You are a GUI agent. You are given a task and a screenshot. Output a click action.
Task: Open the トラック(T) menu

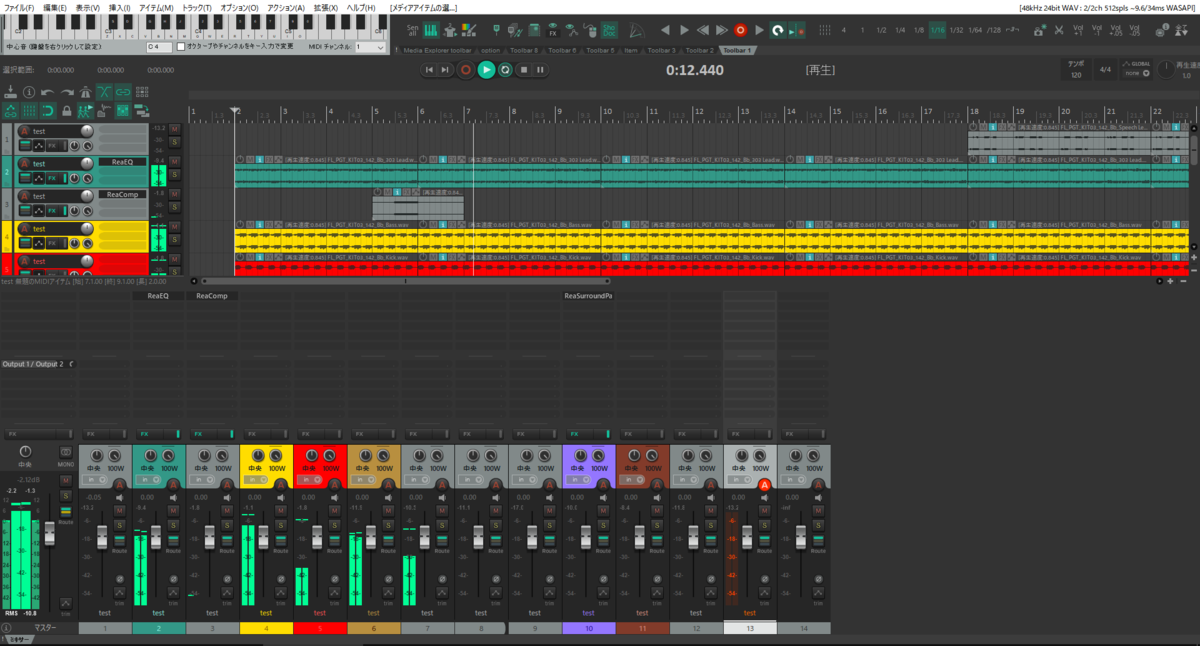197,7
